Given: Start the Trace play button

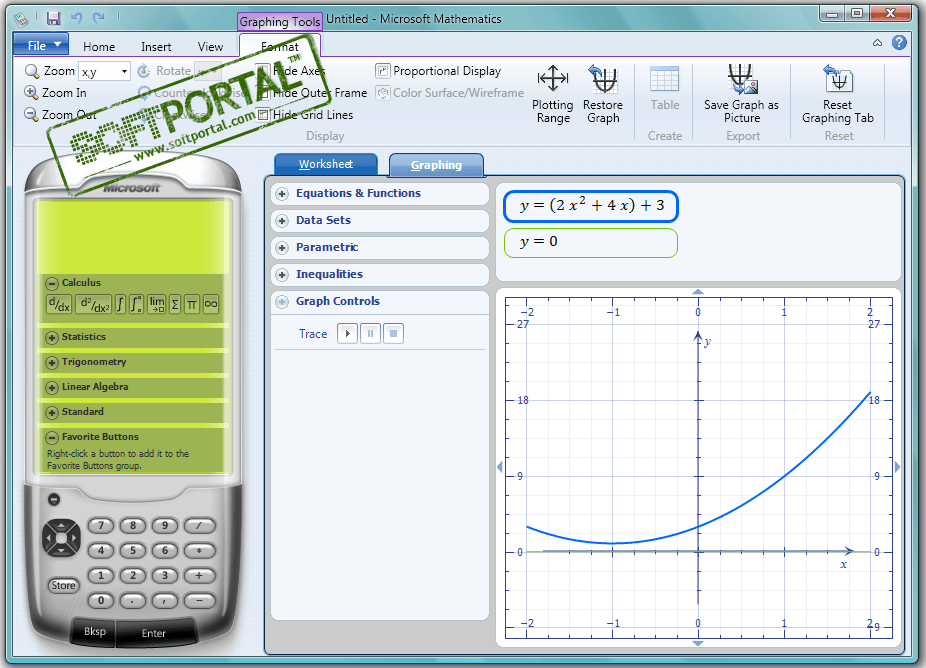Looking at the screenshot, I should [x=347, y=334].
